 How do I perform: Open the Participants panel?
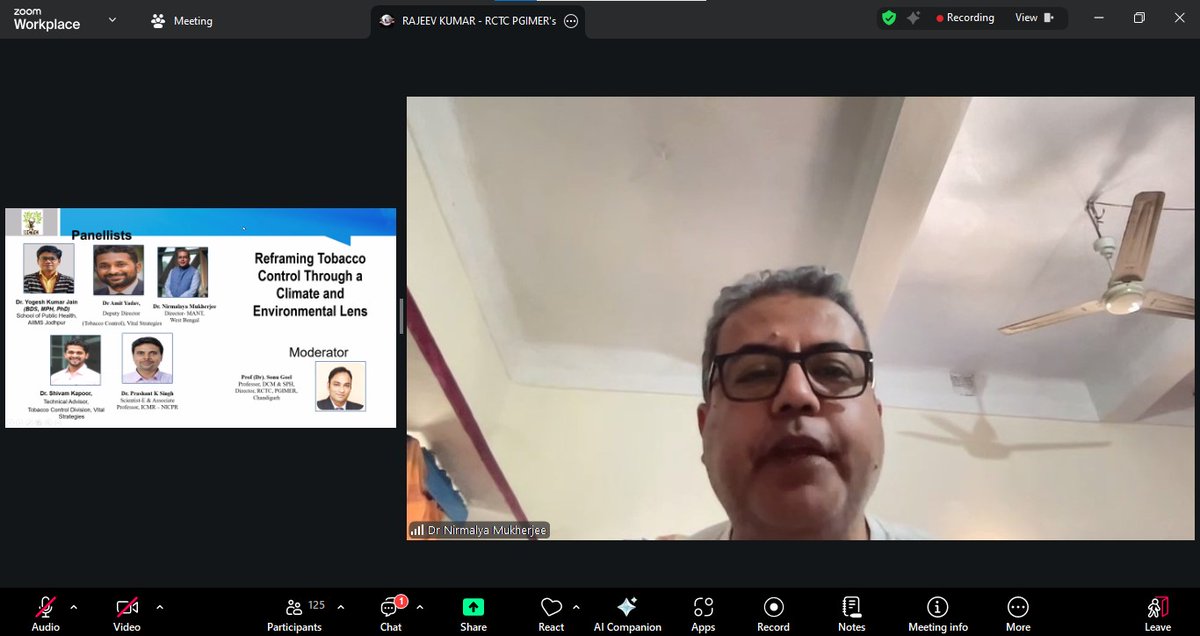pos(294,613)
